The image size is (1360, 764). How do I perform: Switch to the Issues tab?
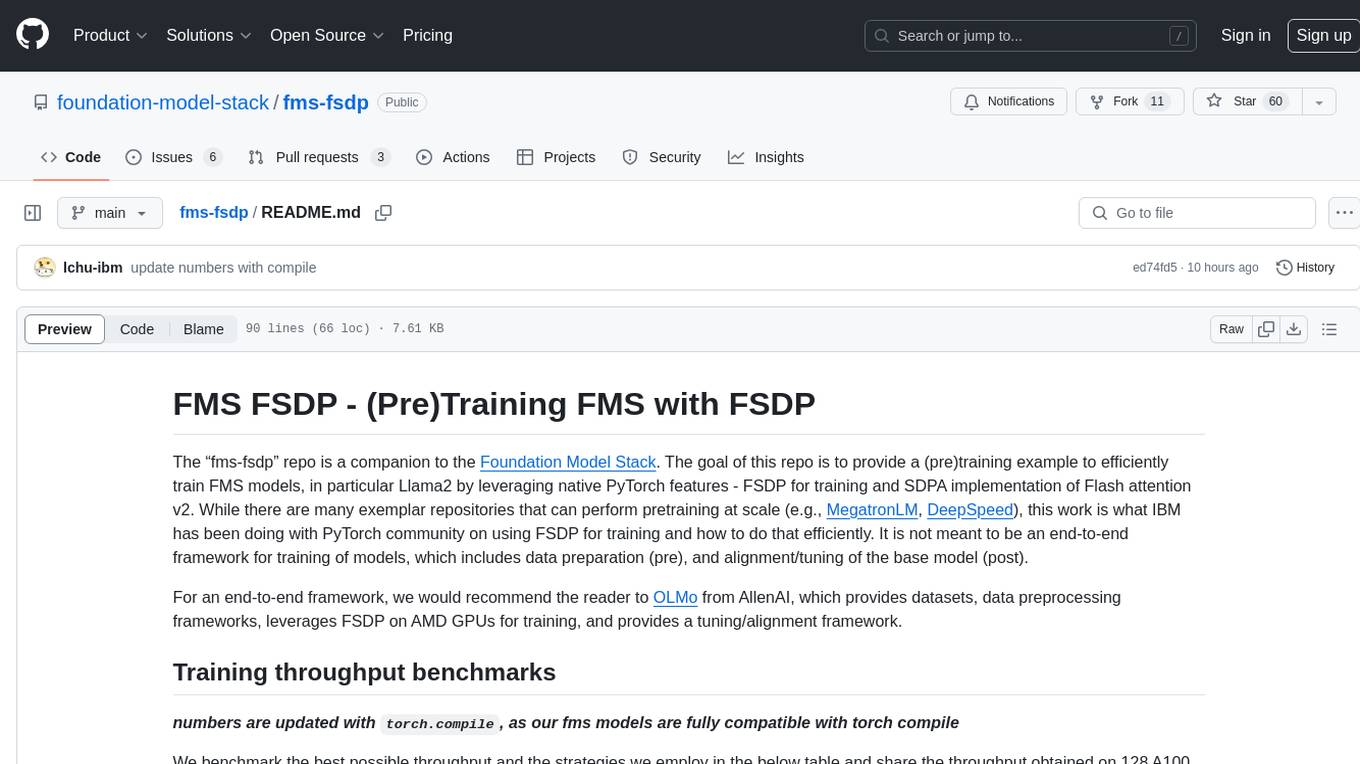(x=173, y=157)
